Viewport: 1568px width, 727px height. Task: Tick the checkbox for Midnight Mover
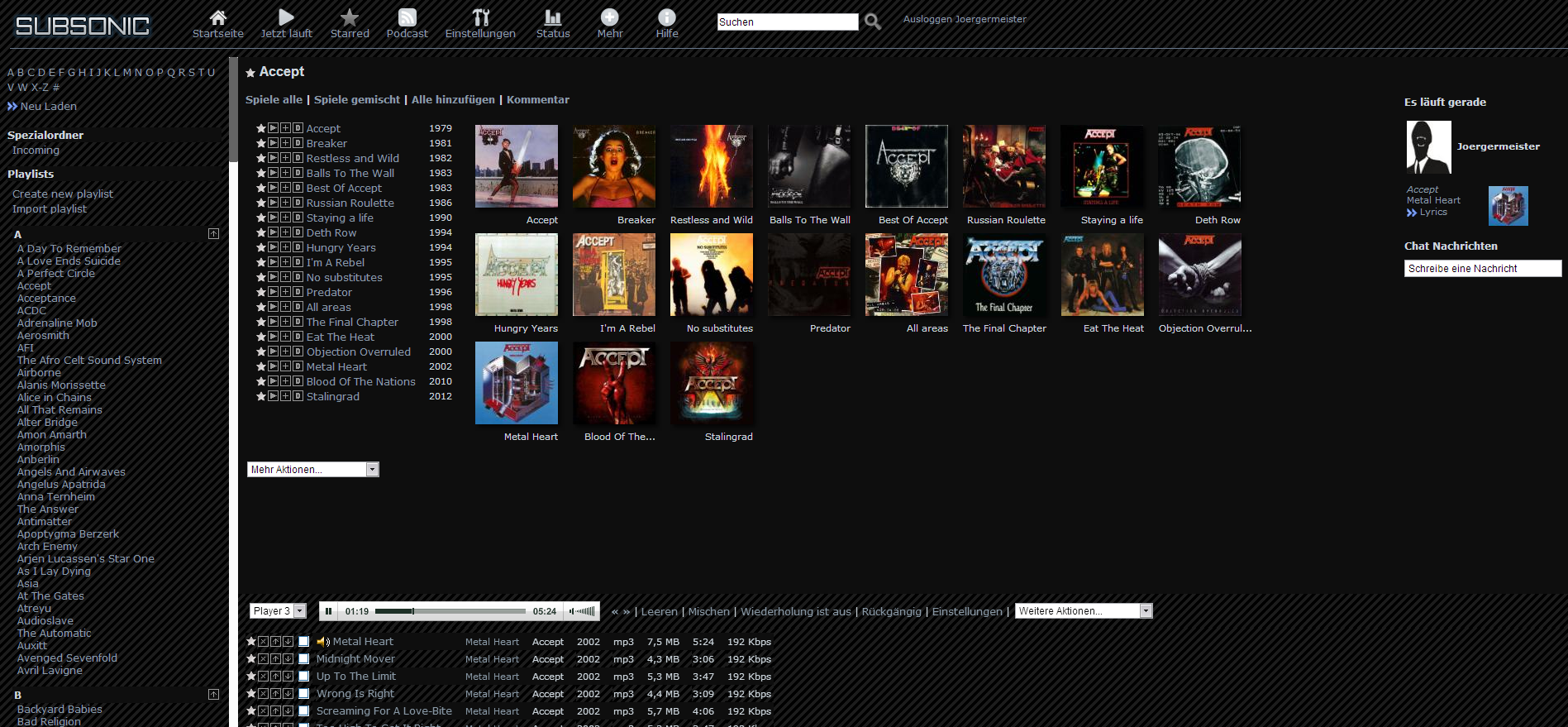(303, 659)
